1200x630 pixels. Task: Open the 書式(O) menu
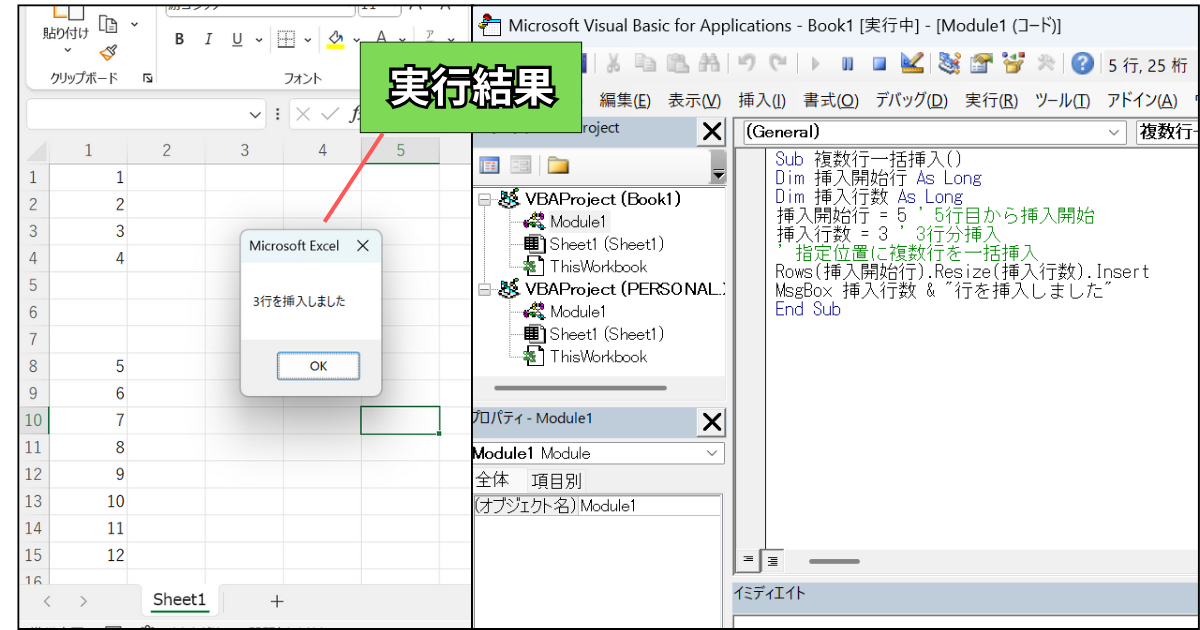pyautogui.click(x=831, y=100)
